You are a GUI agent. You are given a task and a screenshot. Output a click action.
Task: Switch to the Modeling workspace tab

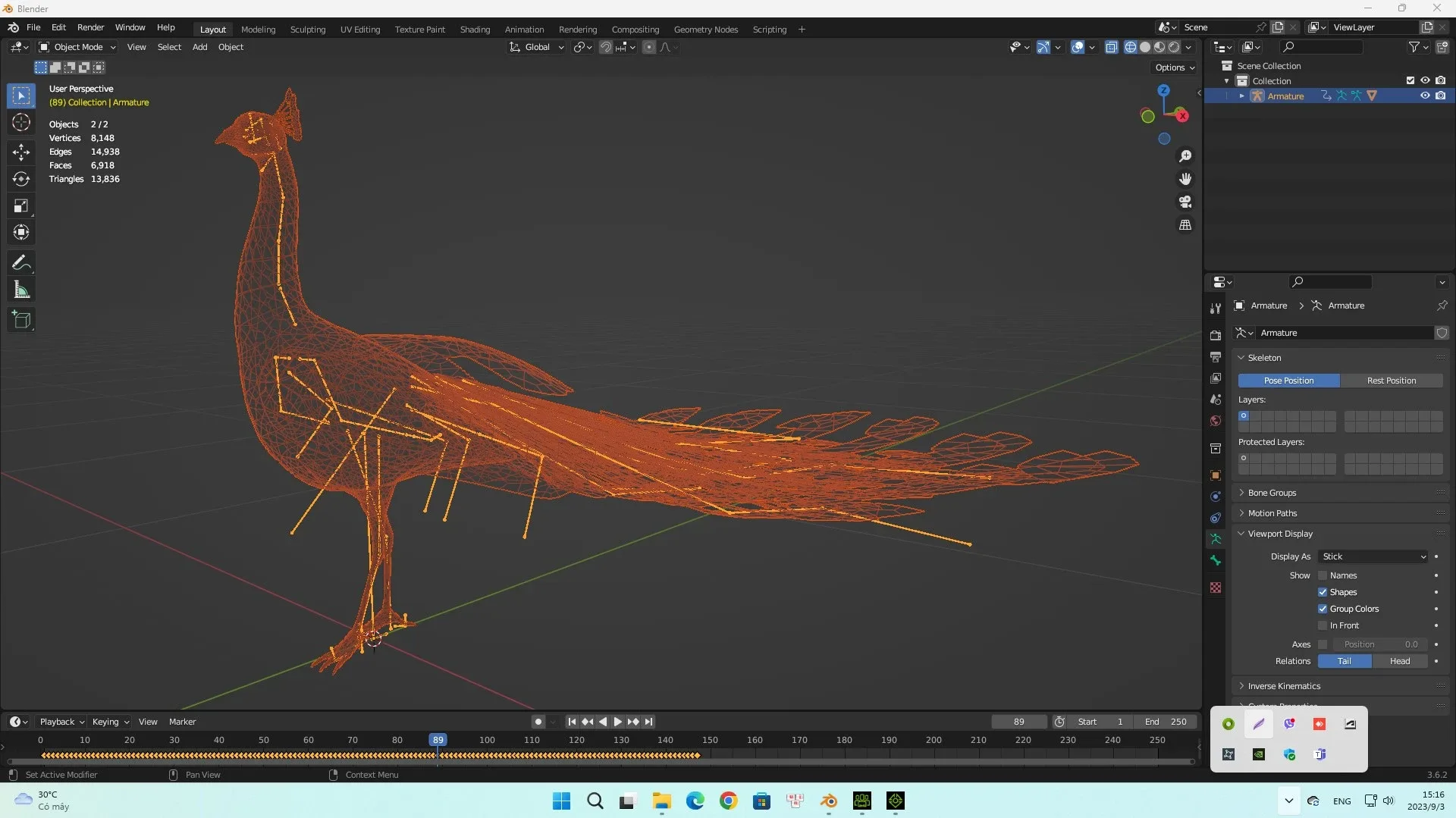258,30
